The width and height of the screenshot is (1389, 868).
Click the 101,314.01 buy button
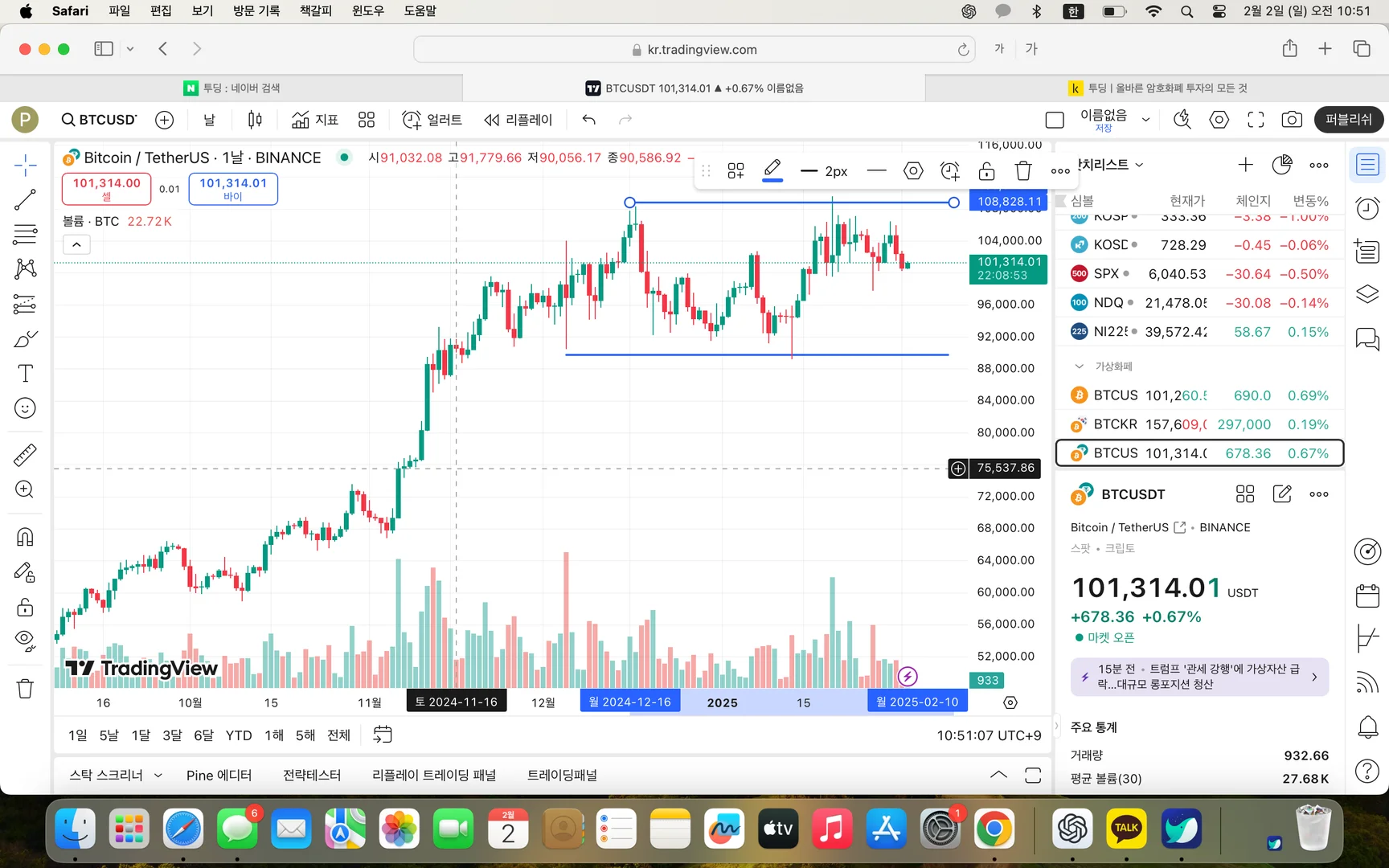tap(233, 189)
